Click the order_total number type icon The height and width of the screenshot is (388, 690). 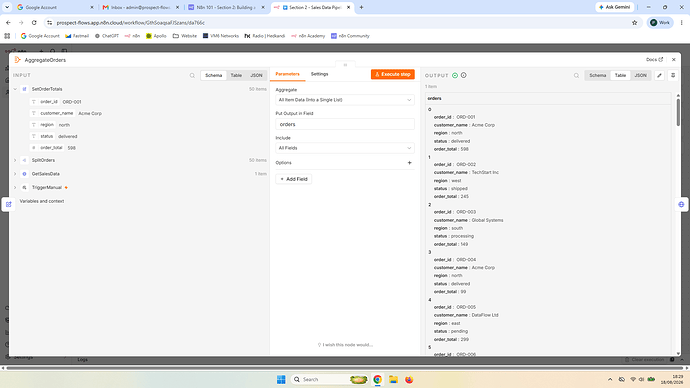click(33, 148)
